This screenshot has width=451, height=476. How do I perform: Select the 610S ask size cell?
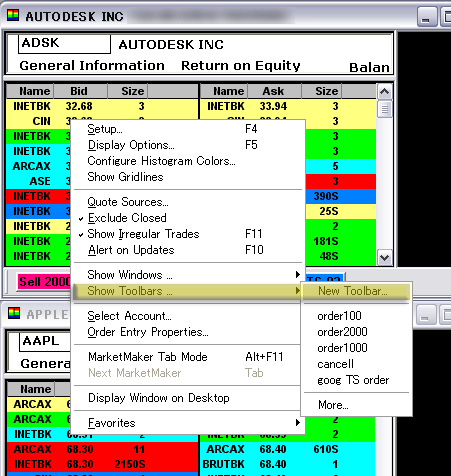pyautogui.click(x=326, y=449)
